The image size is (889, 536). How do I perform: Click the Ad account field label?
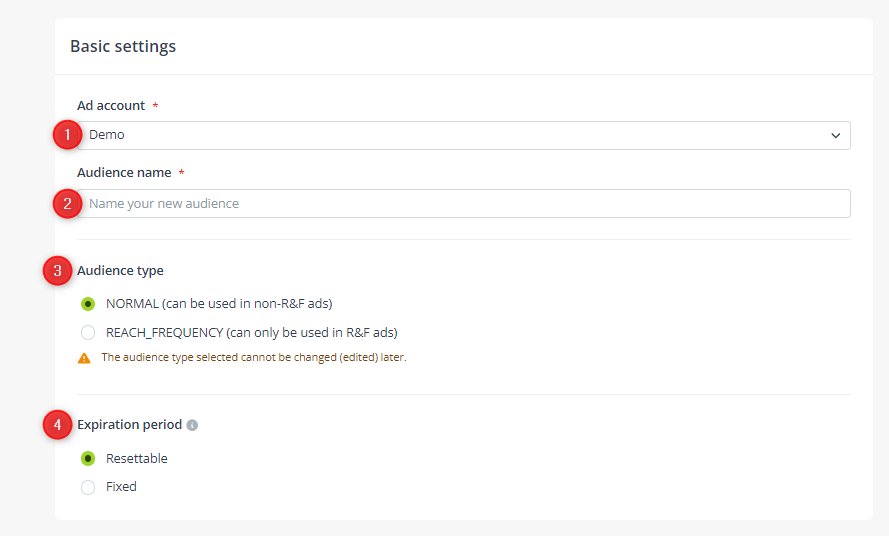pos(111,105)
